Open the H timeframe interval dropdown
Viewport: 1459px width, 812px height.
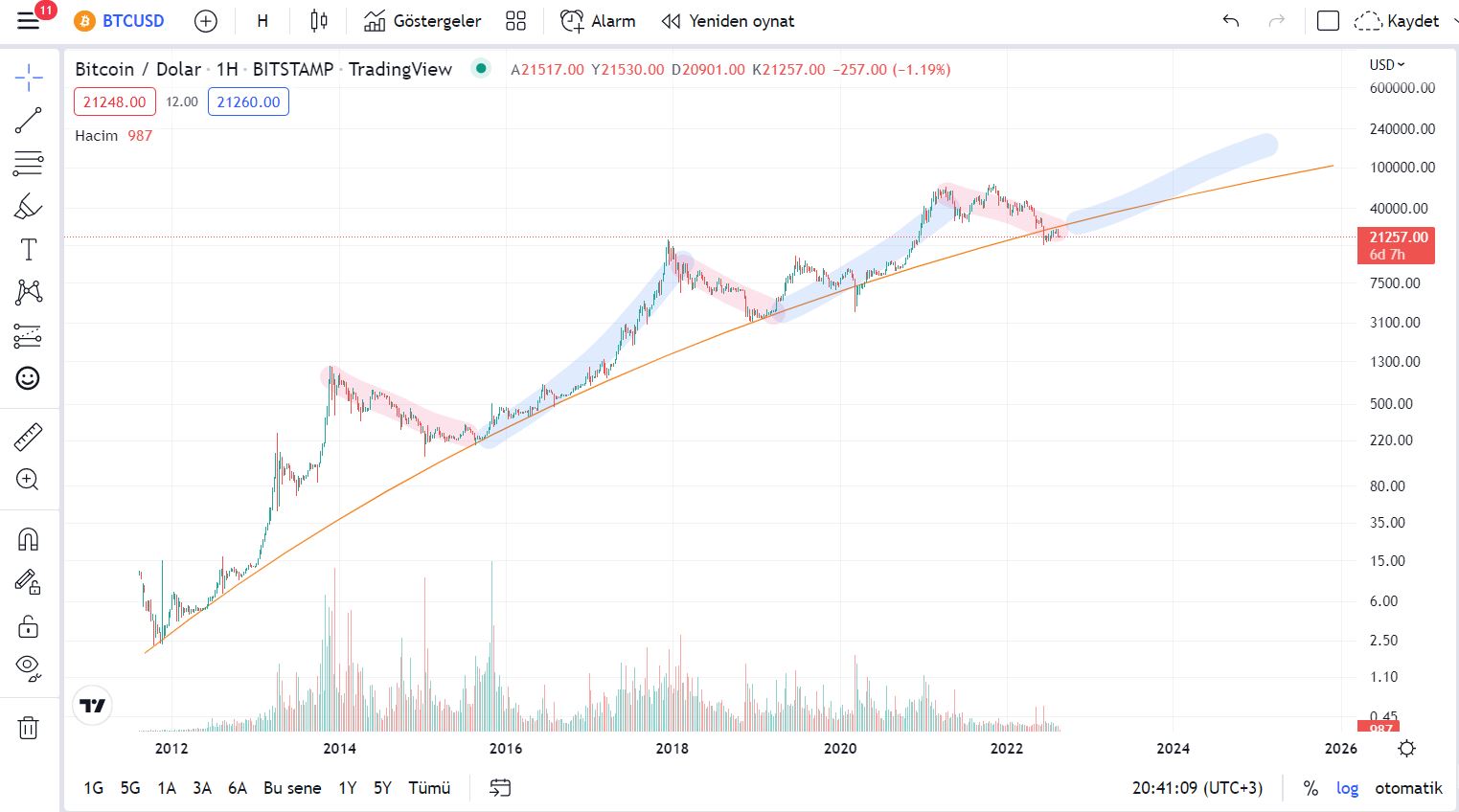(x=262, y=21)
